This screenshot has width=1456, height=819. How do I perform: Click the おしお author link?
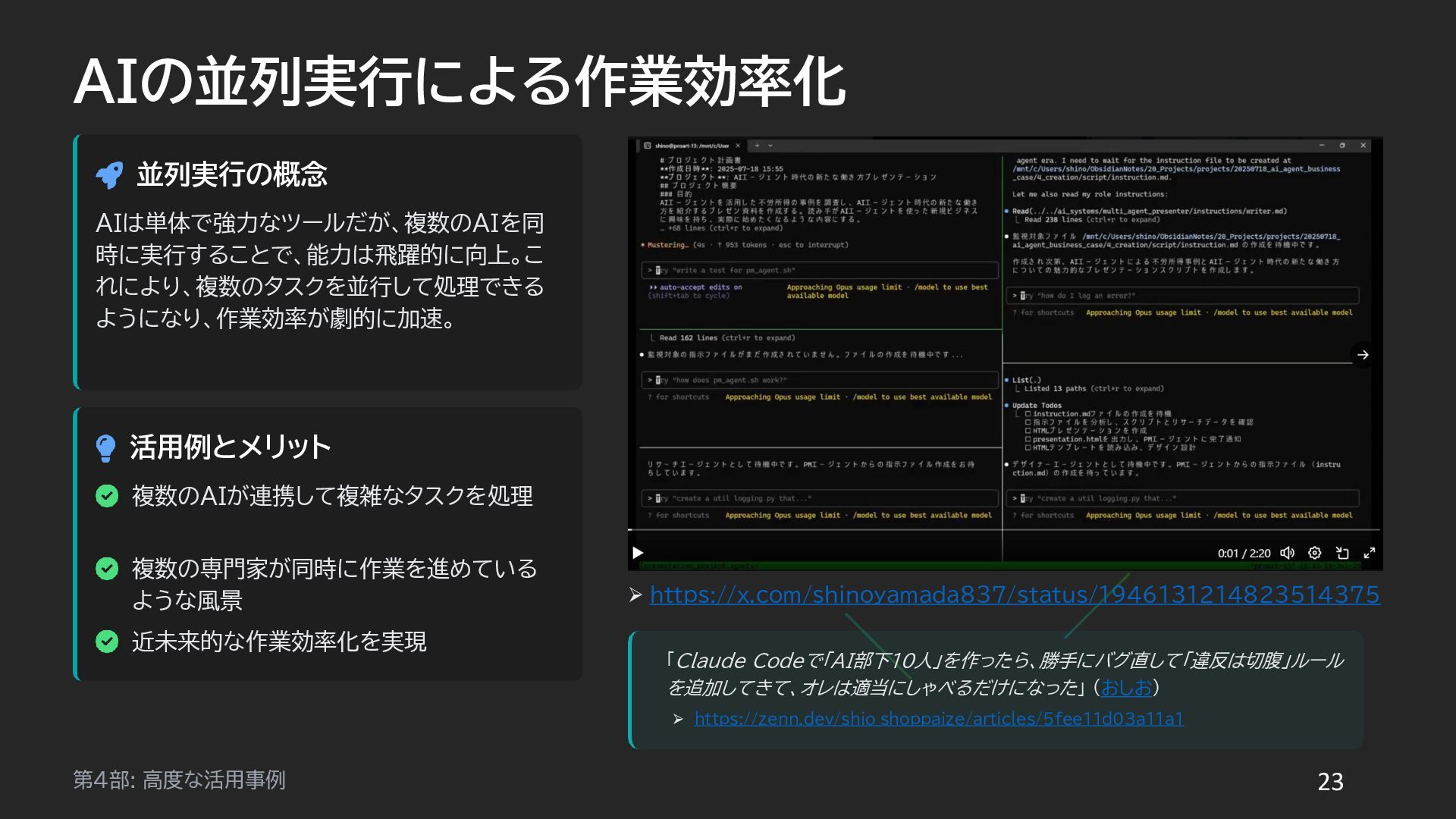[1126, 688]
